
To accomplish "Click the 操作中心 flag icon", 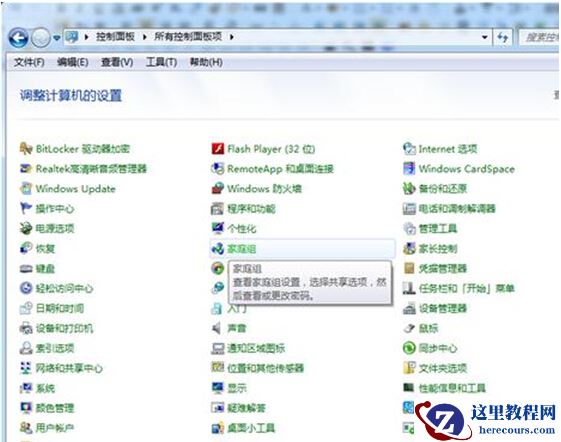I will pos(26,208).
